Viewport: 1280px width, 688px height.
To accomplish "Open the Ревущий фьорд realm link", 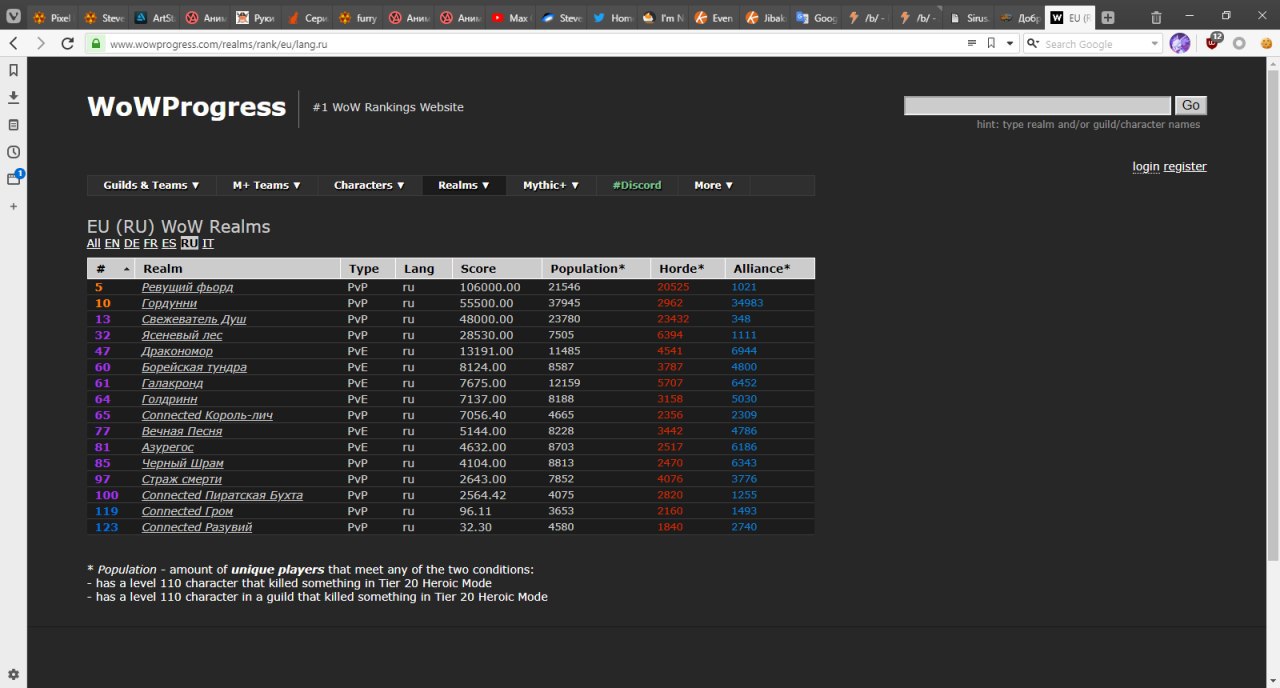I will point(187,287).
